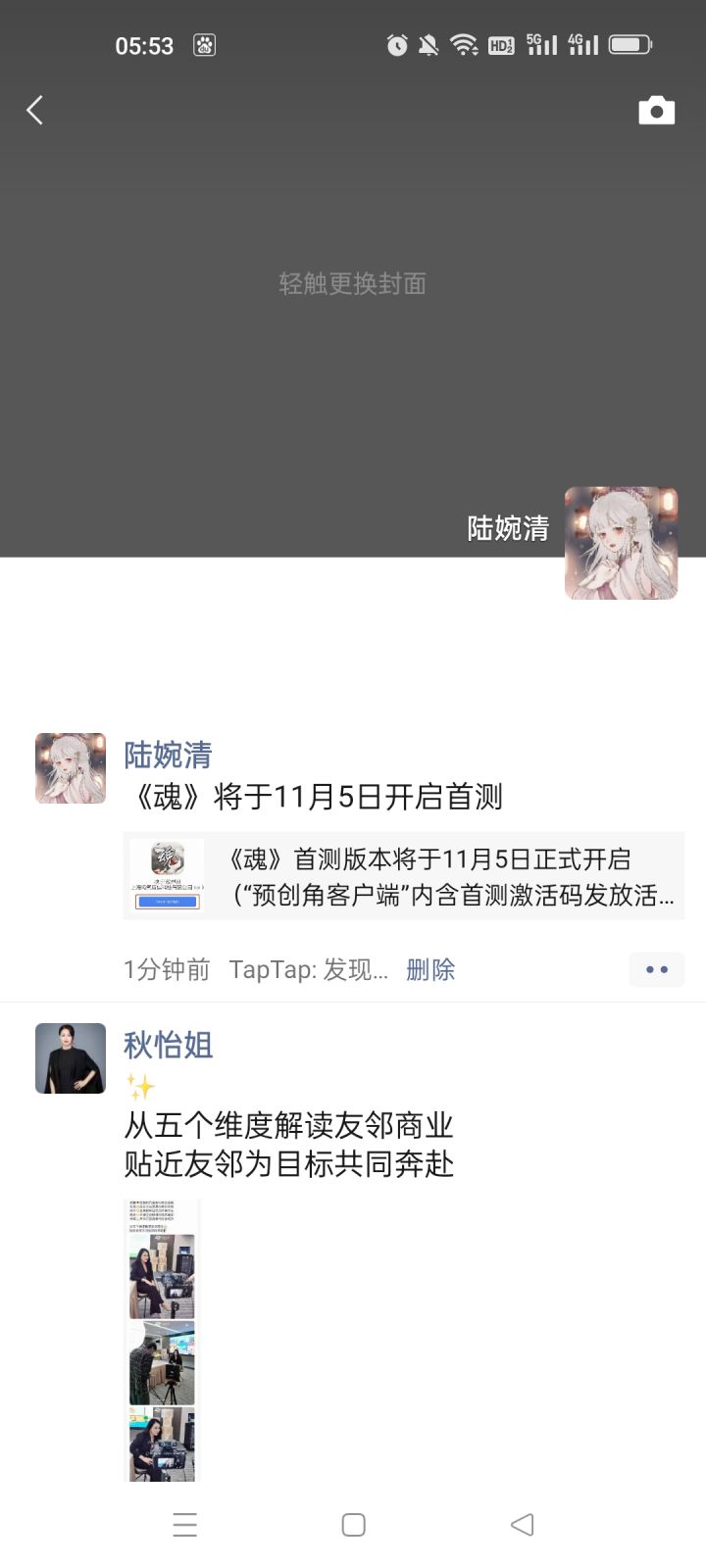This screenshot has height=1568, width=706.
Task: Tap 陆婉清 name beside cover avatar
Action: click(508, 528)
